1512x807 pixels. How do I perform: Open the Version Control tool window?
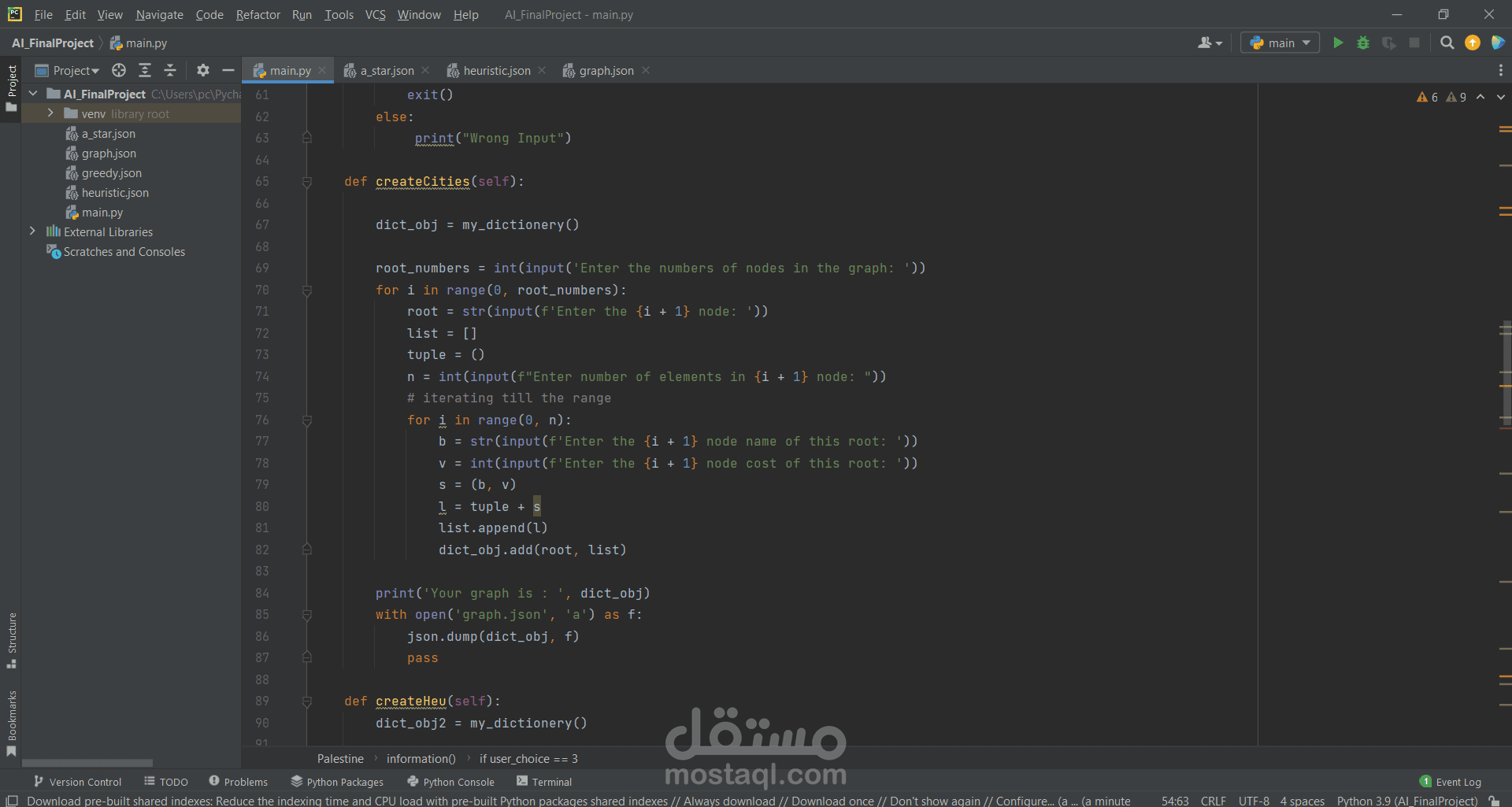point(77,782)
